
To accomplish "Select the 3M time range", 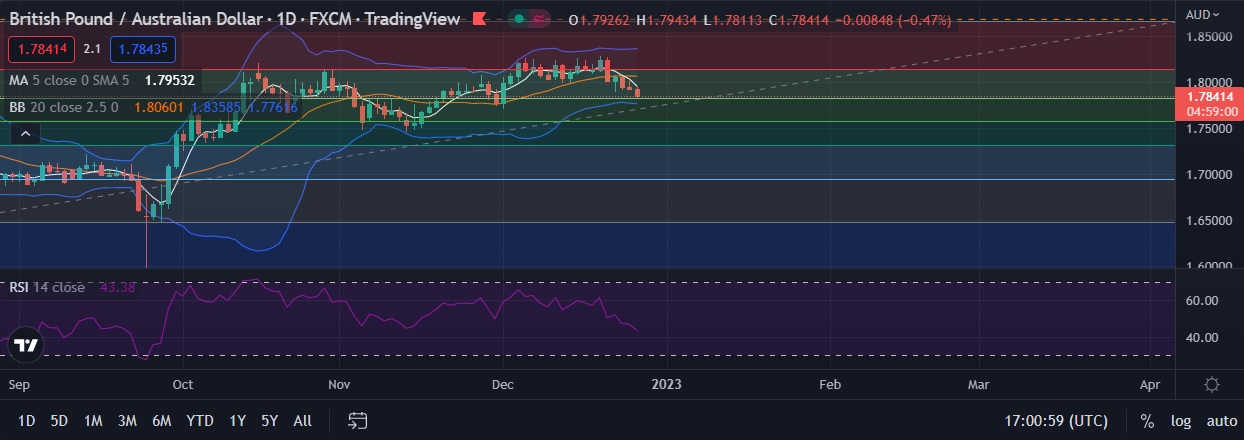I will 127,421.
